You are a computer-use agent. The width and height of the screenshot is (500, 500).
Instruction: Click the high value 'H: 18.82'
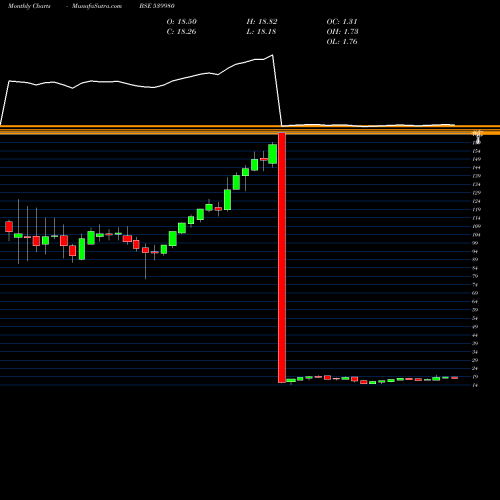(x=262, y=22)
